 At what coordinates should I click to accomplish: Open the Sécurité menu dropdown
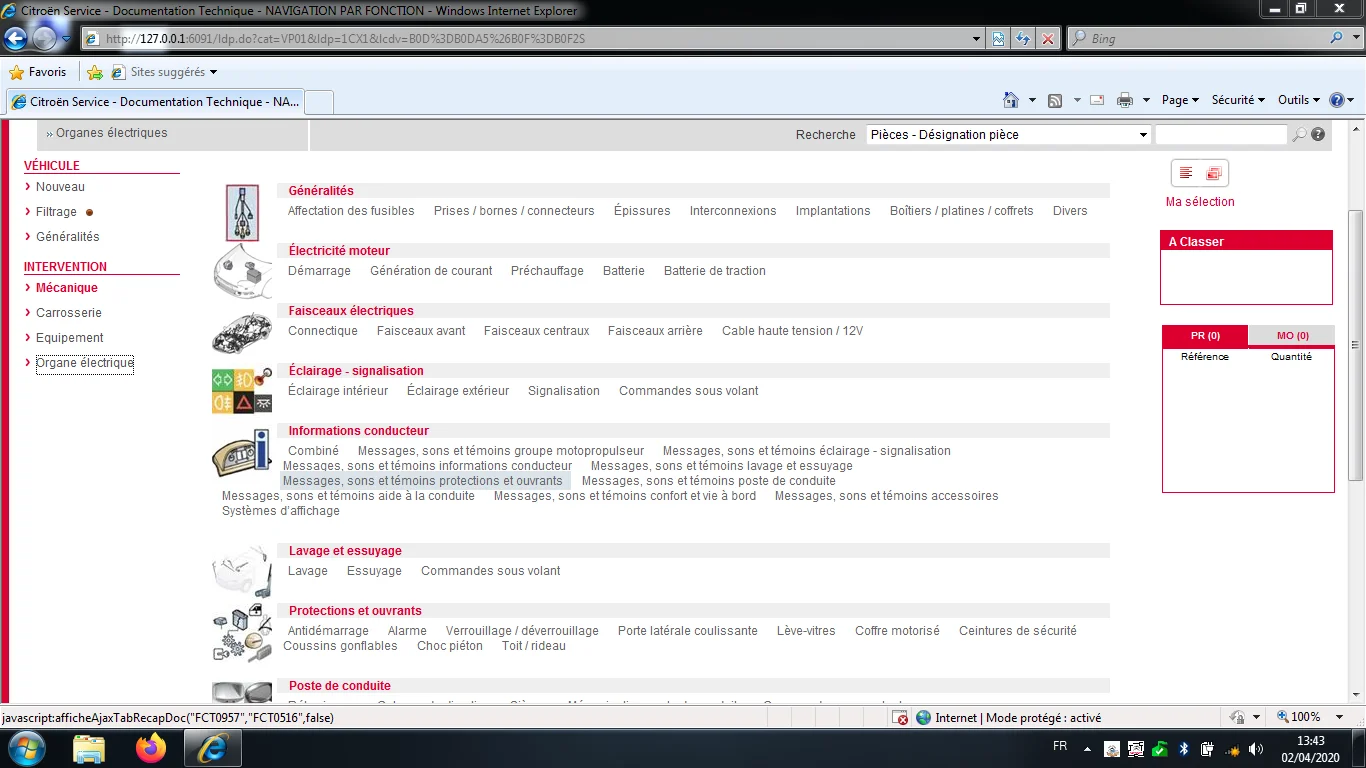(1238, 100)
